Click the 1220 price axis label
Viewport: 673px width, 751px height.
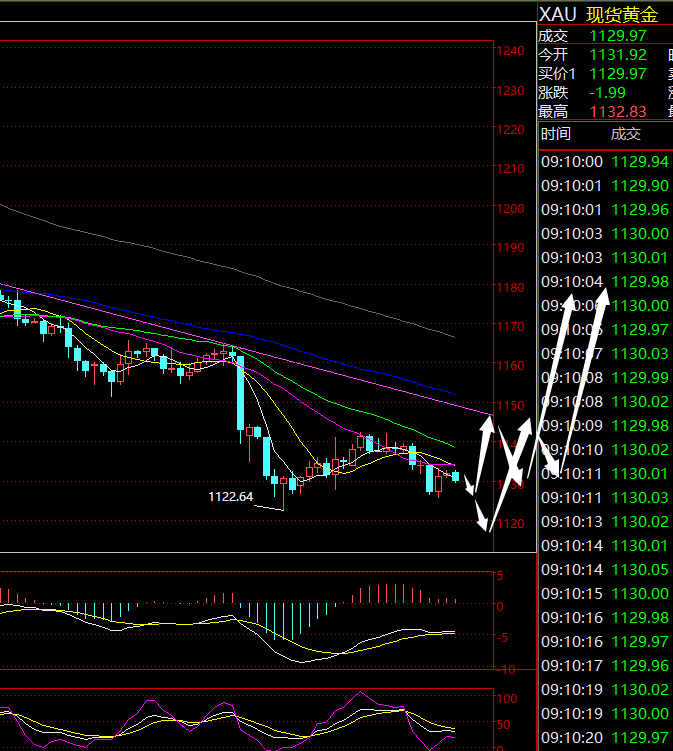pos(511,130)
